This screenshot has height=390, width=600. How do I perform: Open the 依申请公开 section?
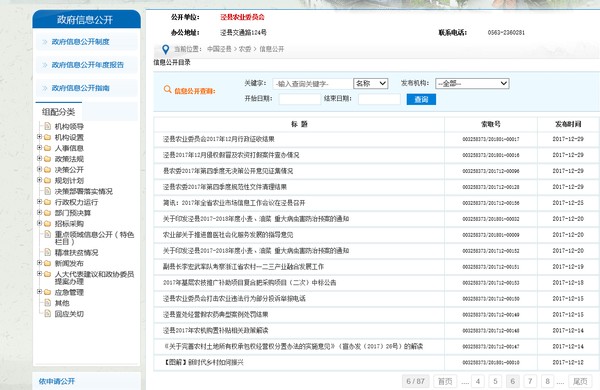[x=57, y=381]
